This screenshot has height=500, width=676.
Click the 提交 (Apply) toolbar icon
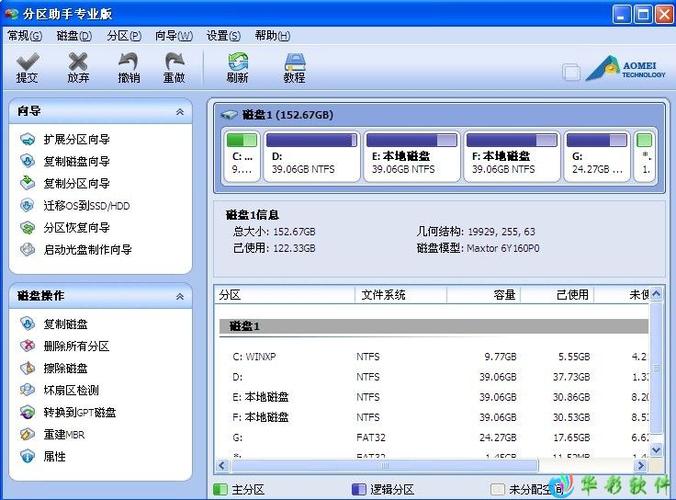coord(27,67)
